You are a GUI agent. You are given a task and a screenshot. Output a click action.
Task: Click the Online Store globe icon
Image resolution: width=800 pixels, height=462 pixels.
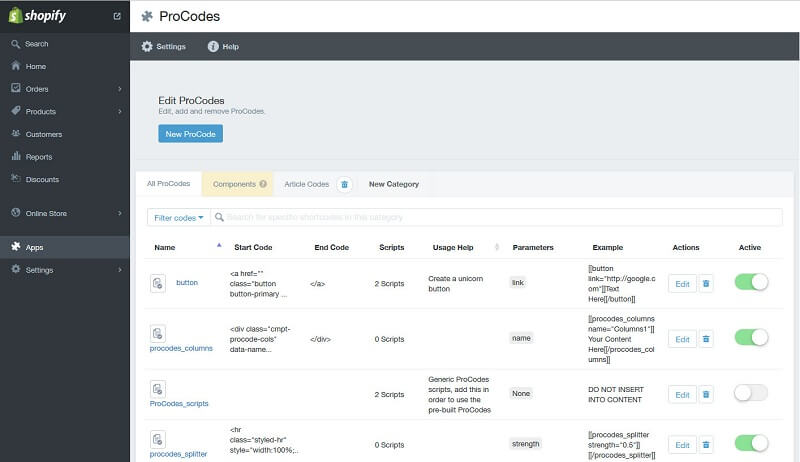(16, 213)
